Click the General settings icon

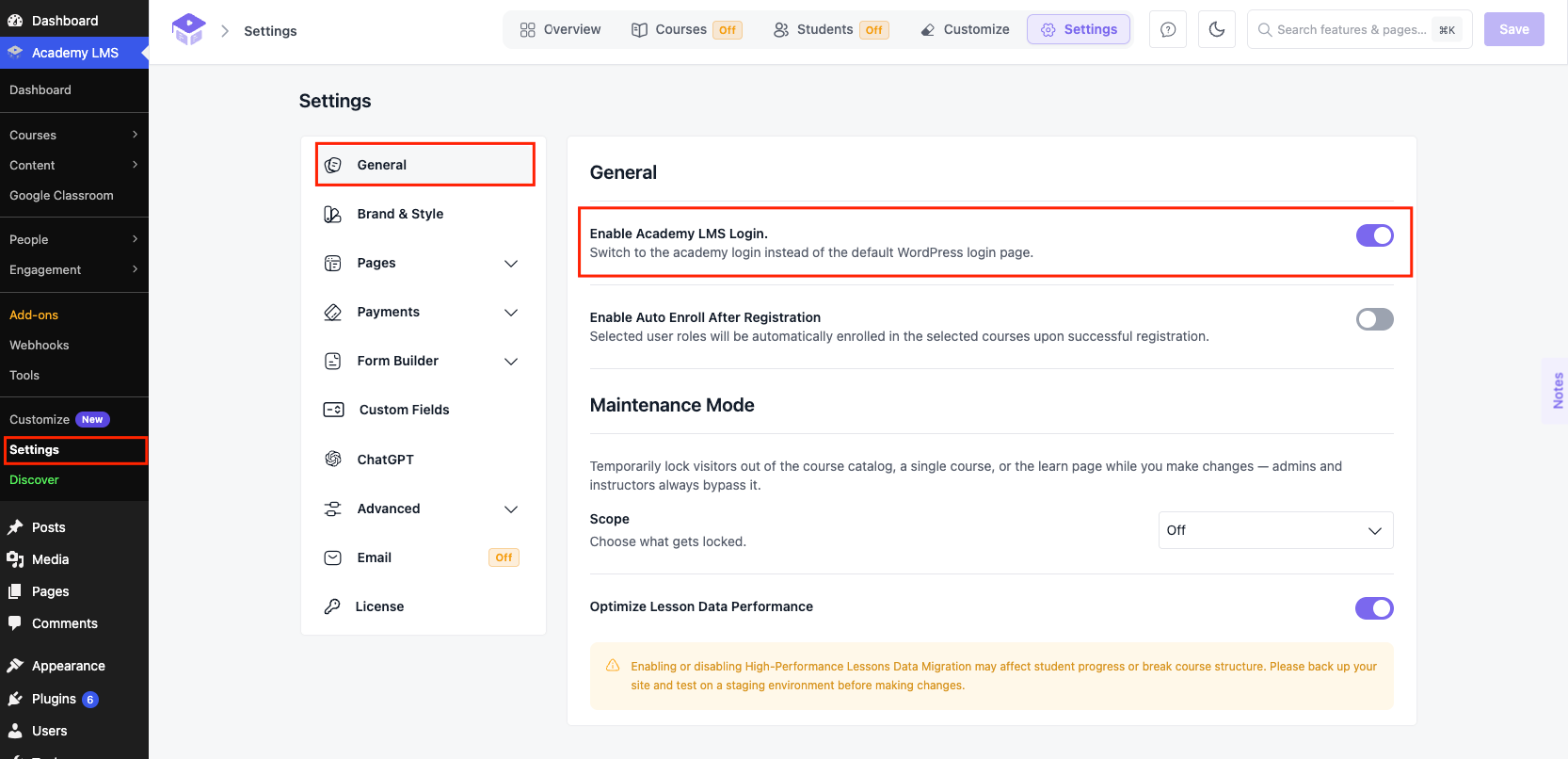333,165
